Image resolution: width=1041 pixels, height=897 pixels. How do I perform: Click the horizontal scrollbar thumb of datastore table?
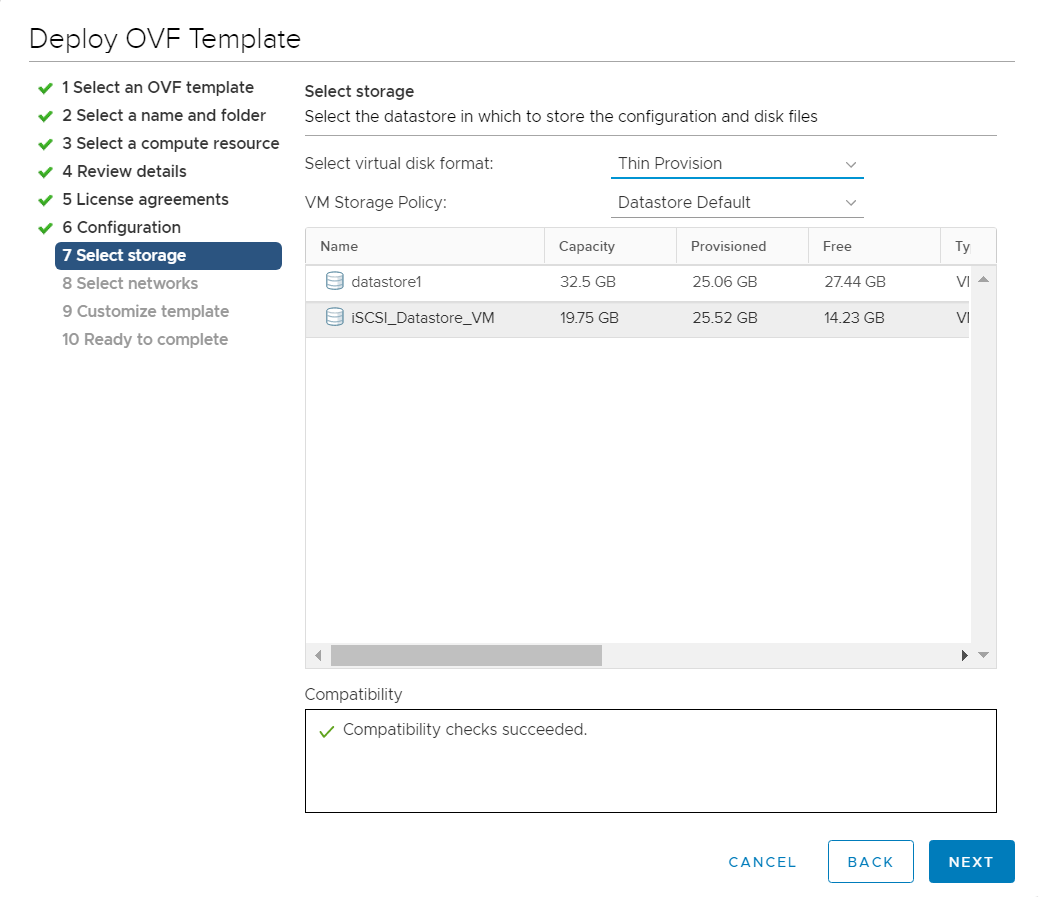(x=466, y=655)
